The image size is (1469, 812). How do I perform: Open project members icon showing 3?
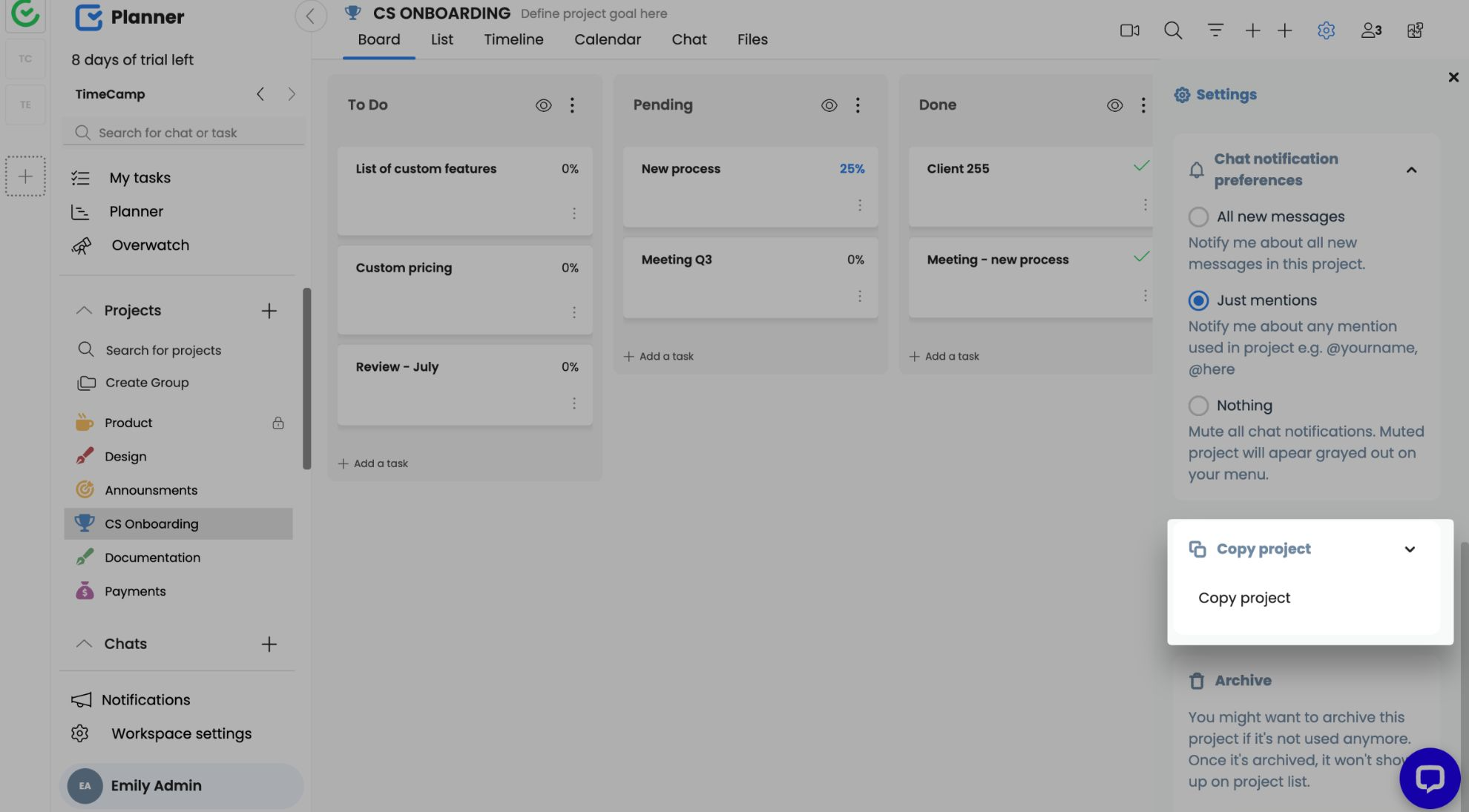(1370, 30)
